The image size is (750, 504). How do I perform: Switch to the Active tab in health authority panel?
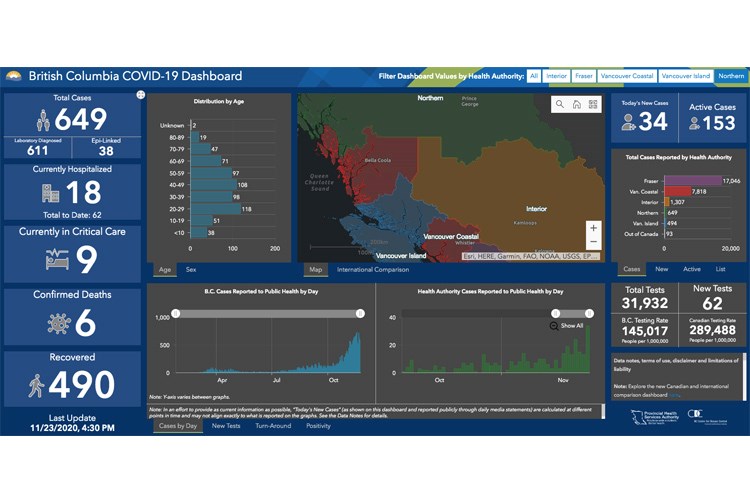click(x=692, y=269)
